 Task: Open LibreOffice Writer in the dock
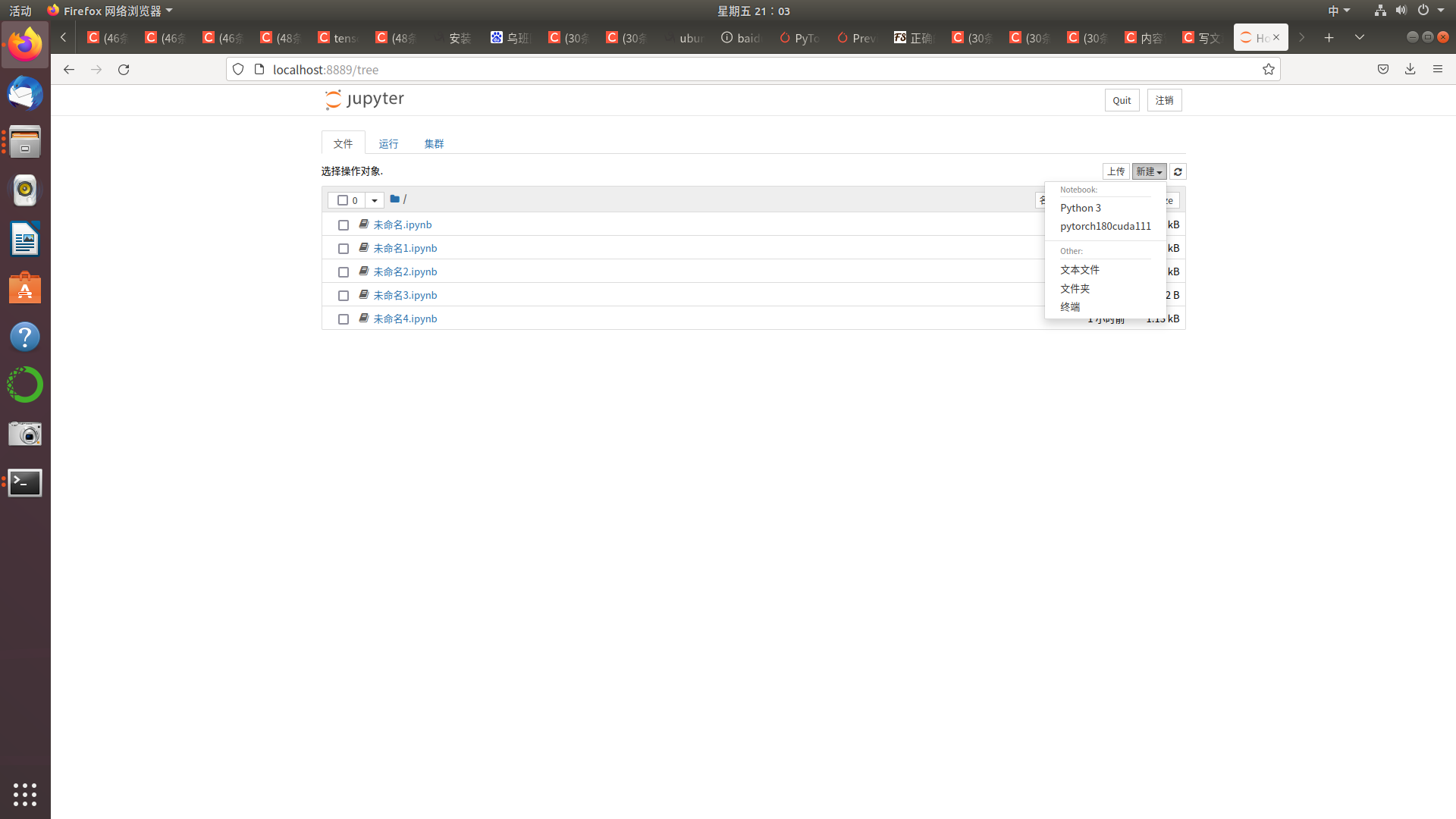click(x=25, y=240)
